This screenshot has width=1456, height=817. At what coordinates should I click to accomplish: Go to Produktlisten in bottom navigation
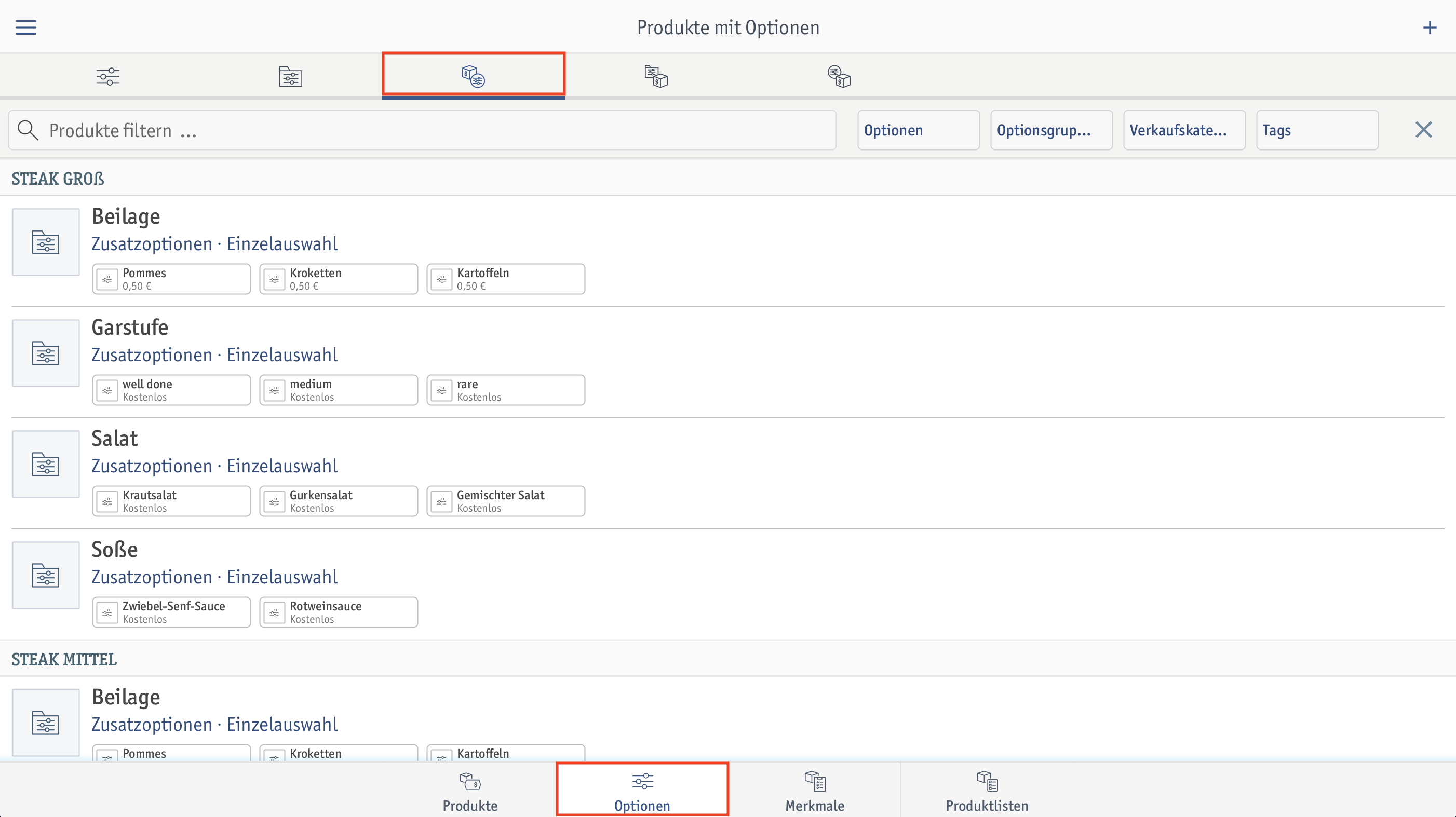click(987, 791)
